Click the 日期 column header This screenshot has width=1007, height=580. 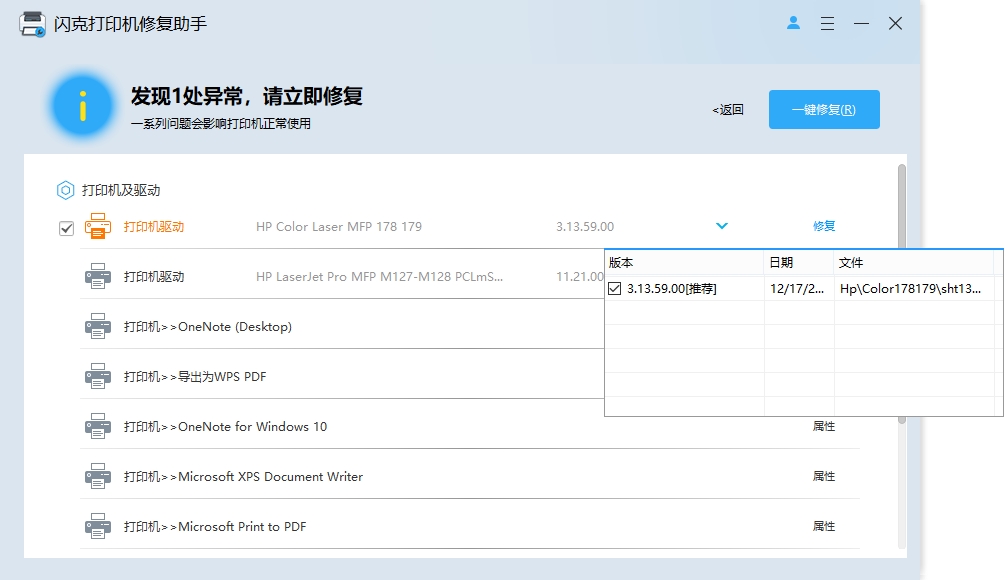pyautogui.click(x=799, y=263)
